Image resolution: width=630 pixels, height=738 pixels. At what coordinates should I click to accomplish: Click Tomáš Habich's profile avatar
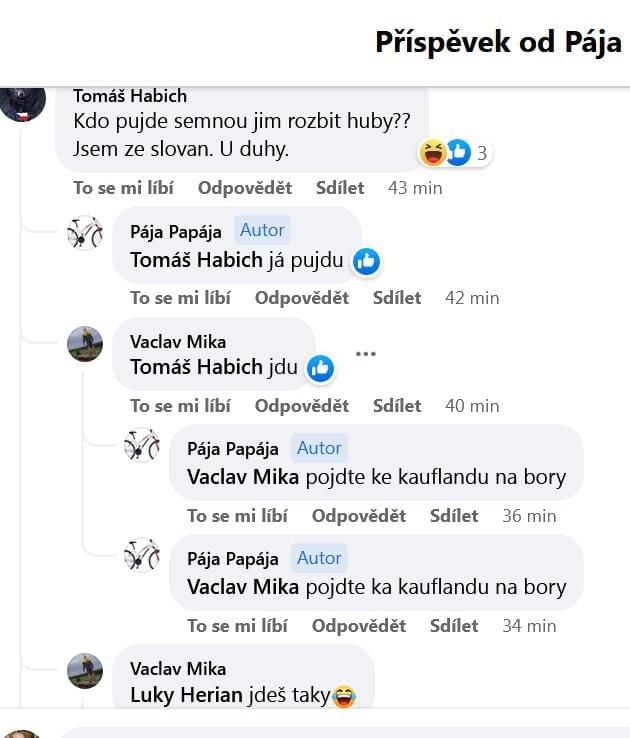pos(22,104)
